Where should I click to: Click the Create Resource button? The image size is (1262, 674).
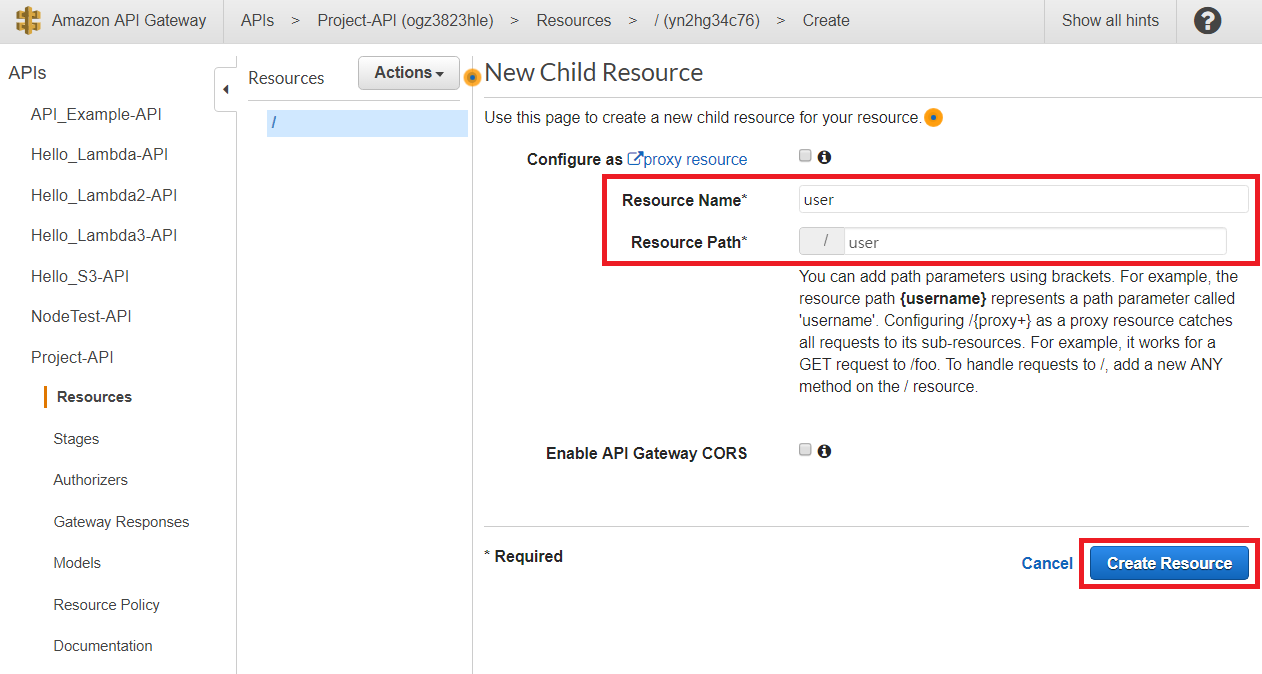tap(1169, 563)
